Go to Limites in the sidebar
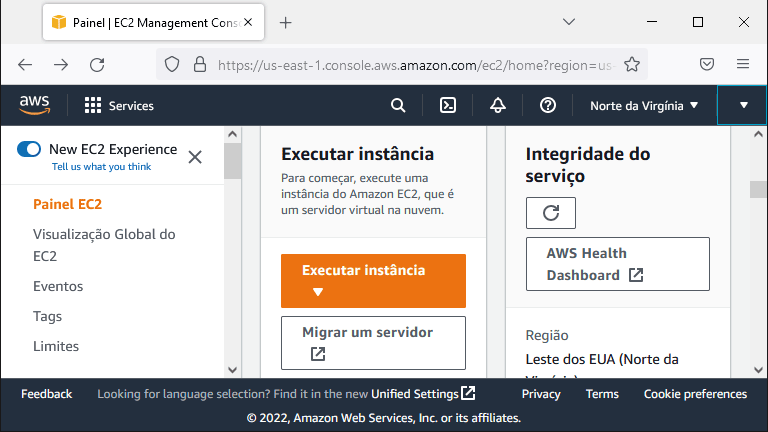The height and width of the screenshot is (432, 768). [56, 346]
